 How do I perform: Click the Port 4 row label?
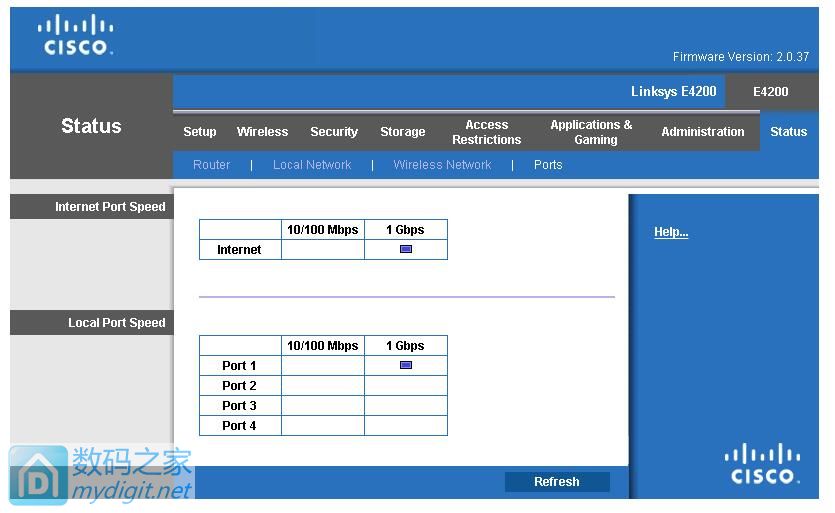(x=239, y=426)
